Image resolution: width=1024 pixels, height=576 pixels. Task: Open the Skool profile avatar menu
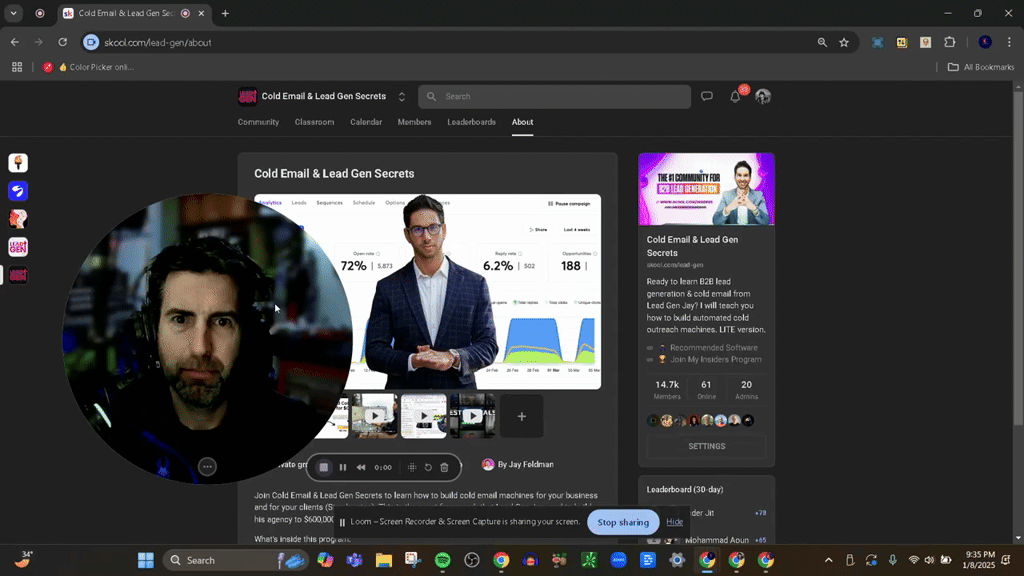[x=763, y=97]
